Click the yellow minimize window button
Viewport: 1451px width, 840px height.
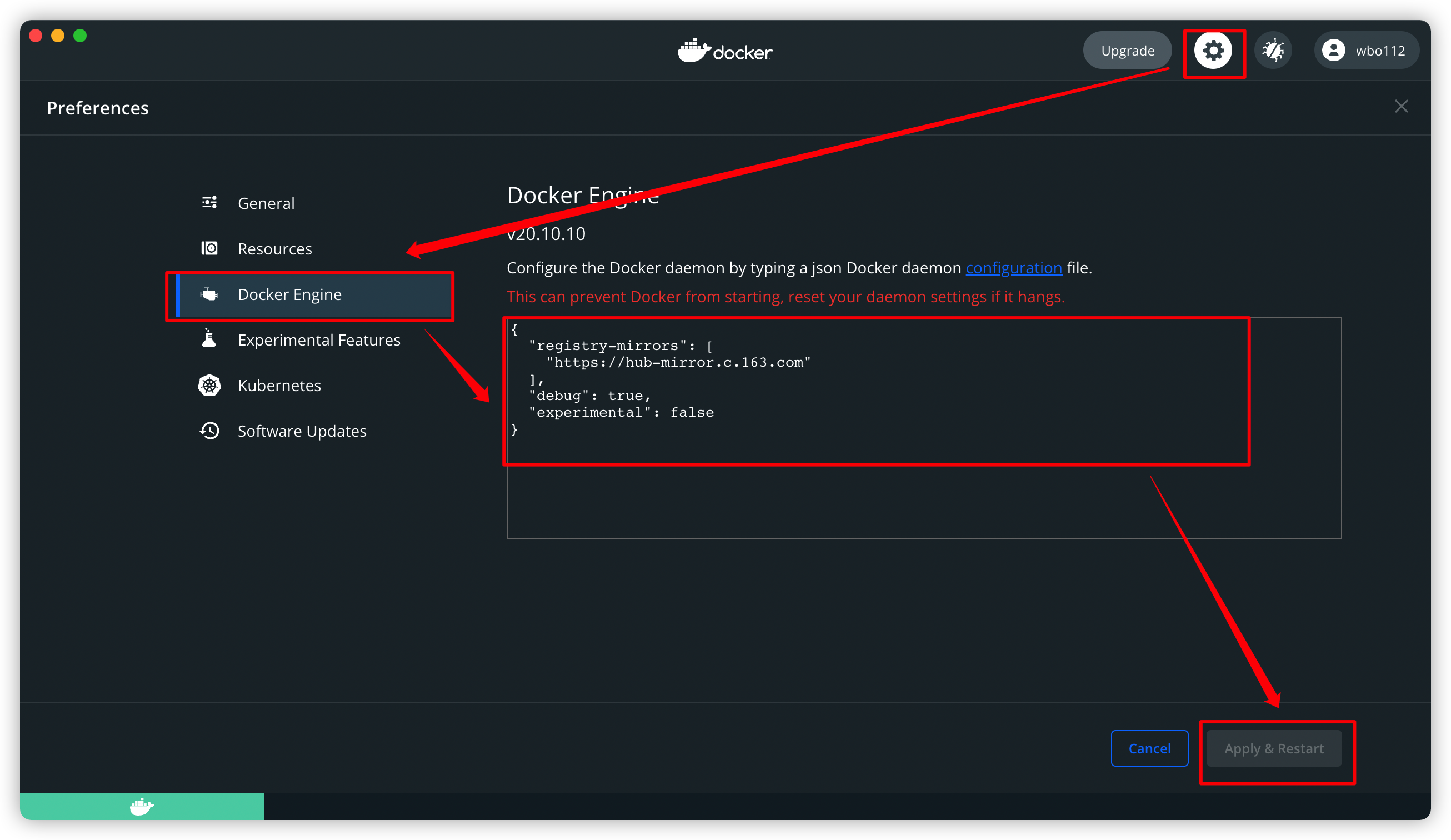coord(58,36)
